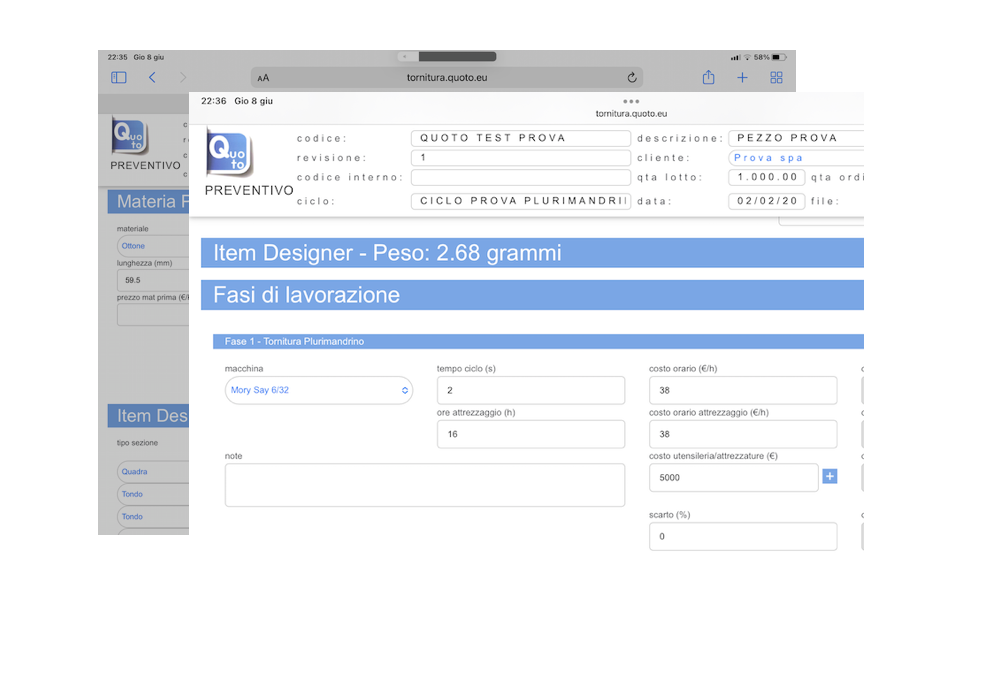The image size is (1000, 695).
Task: Open the AA reader options in address bar
Action: (x=263, y=78)
